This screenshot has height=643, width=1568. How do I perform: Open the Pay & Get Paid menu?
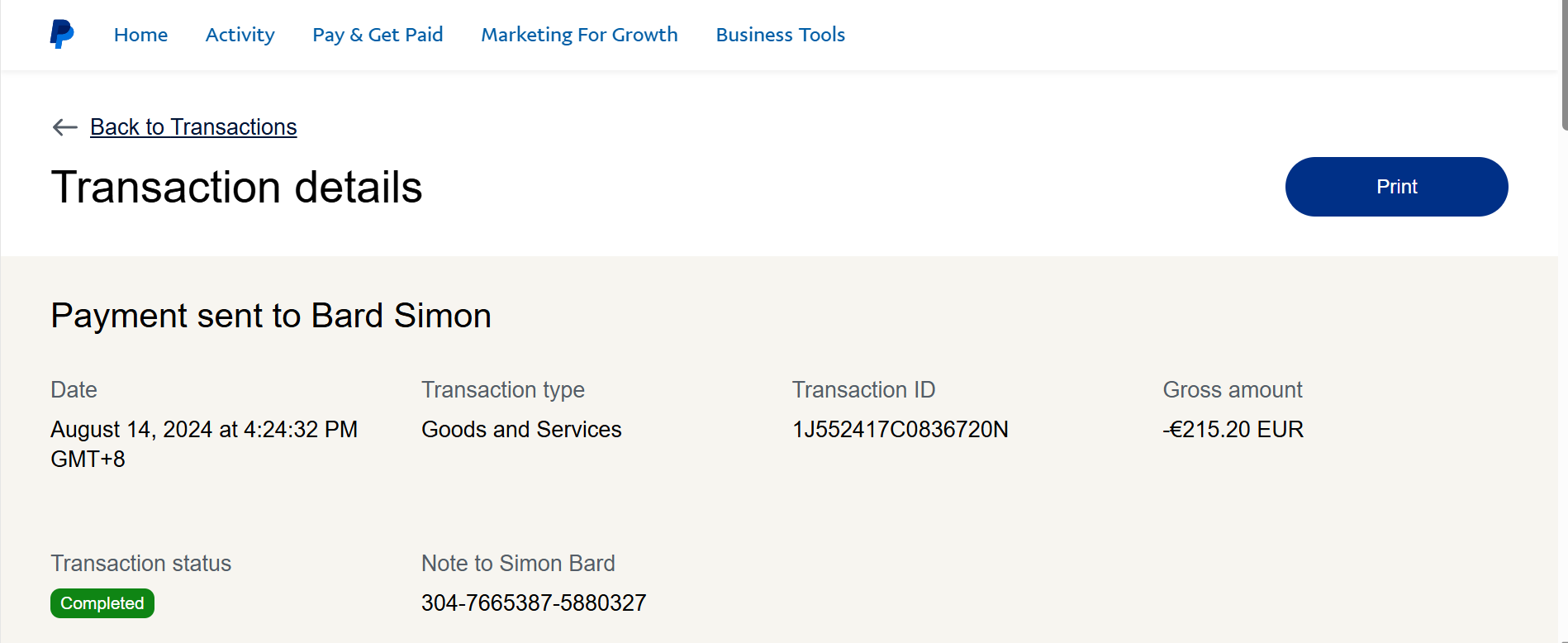(378, 35)
